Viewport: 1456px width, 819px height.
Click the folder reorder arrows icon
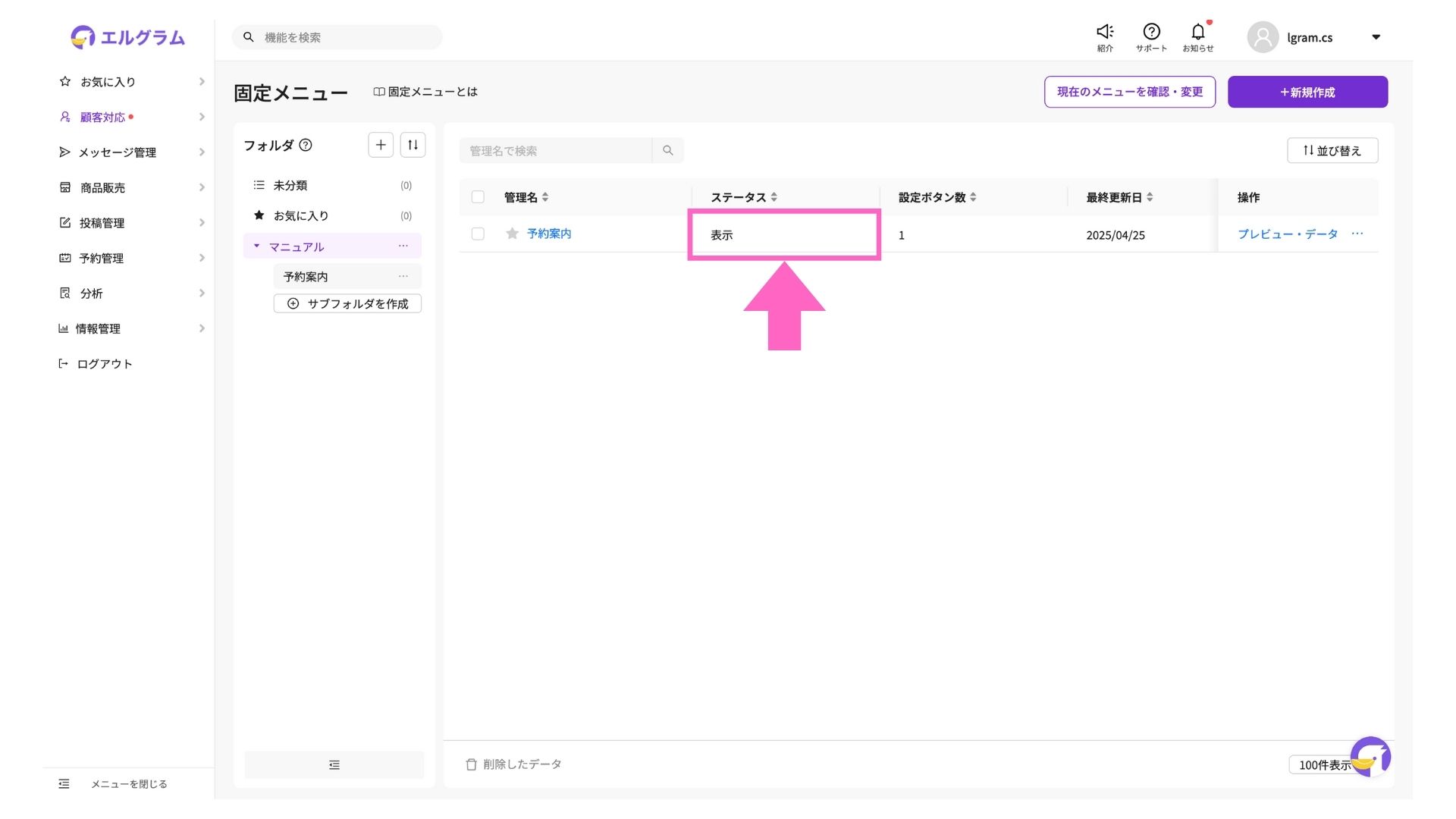click(413, 145)
